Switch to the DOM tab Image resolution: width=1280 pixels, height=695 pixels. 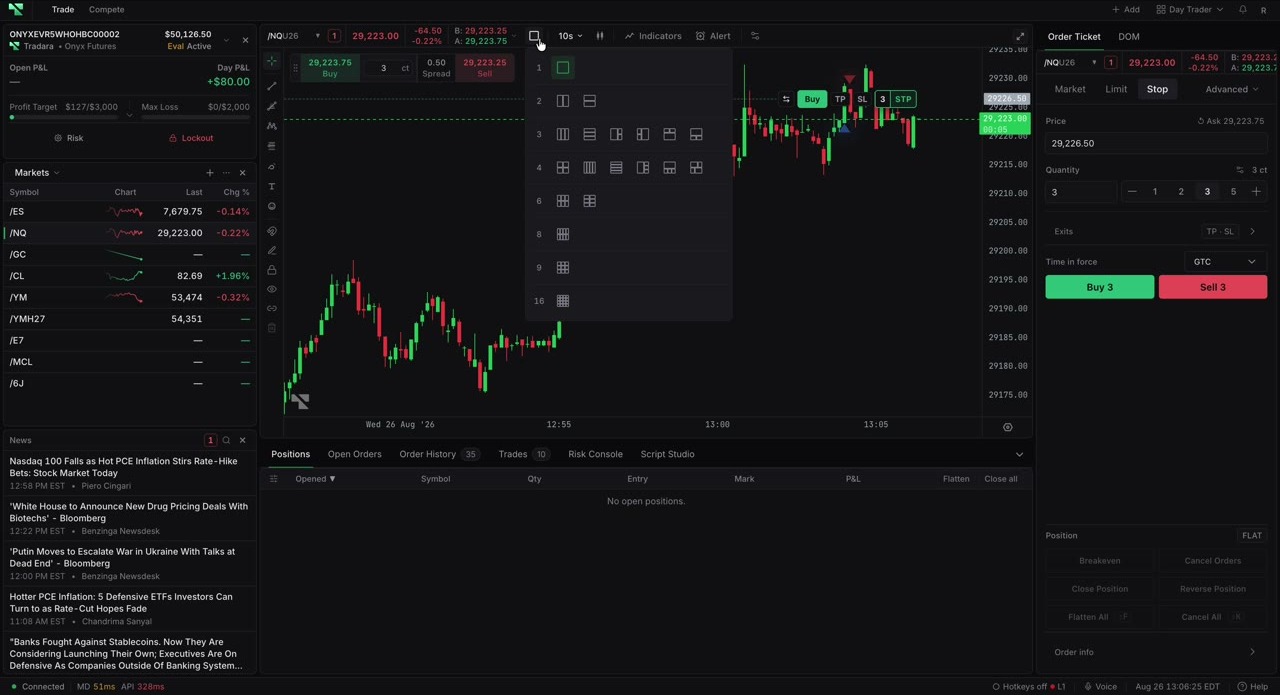[x=1128, y=37]
